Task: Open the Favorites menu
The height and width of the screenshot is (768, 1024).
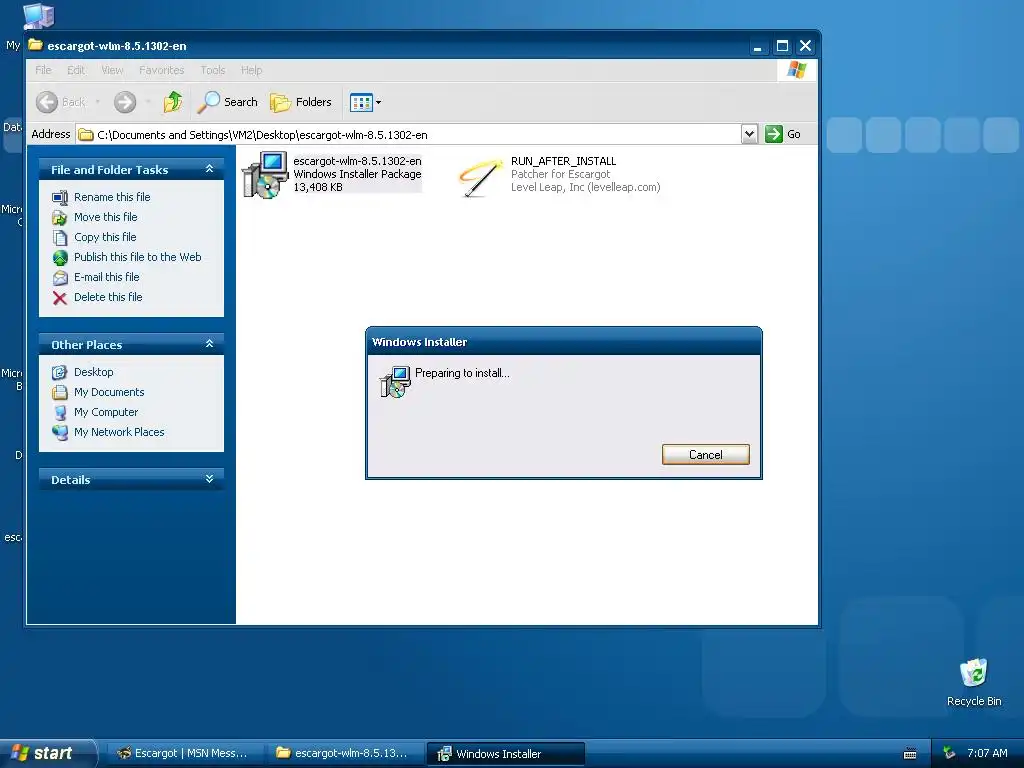Action: coord(161,70)
